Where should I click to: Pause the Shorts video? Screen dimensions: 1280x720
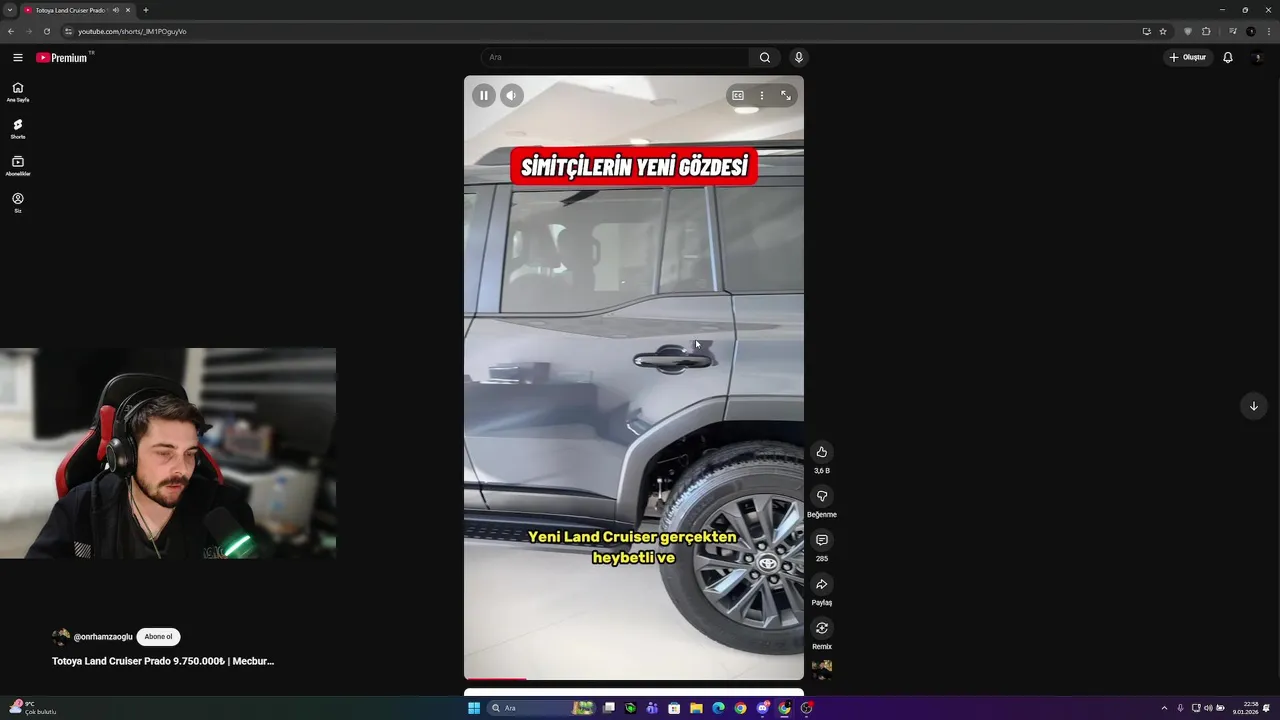click(x=484, y=96)
